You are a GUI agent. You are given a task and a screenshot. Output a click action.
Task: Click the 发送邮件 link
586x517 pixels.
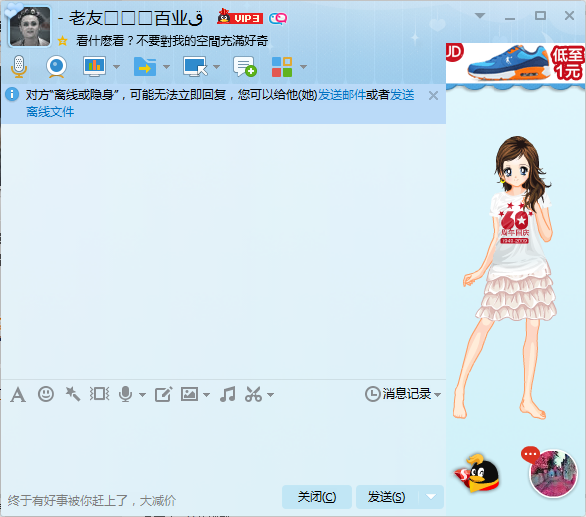point(342,95)
